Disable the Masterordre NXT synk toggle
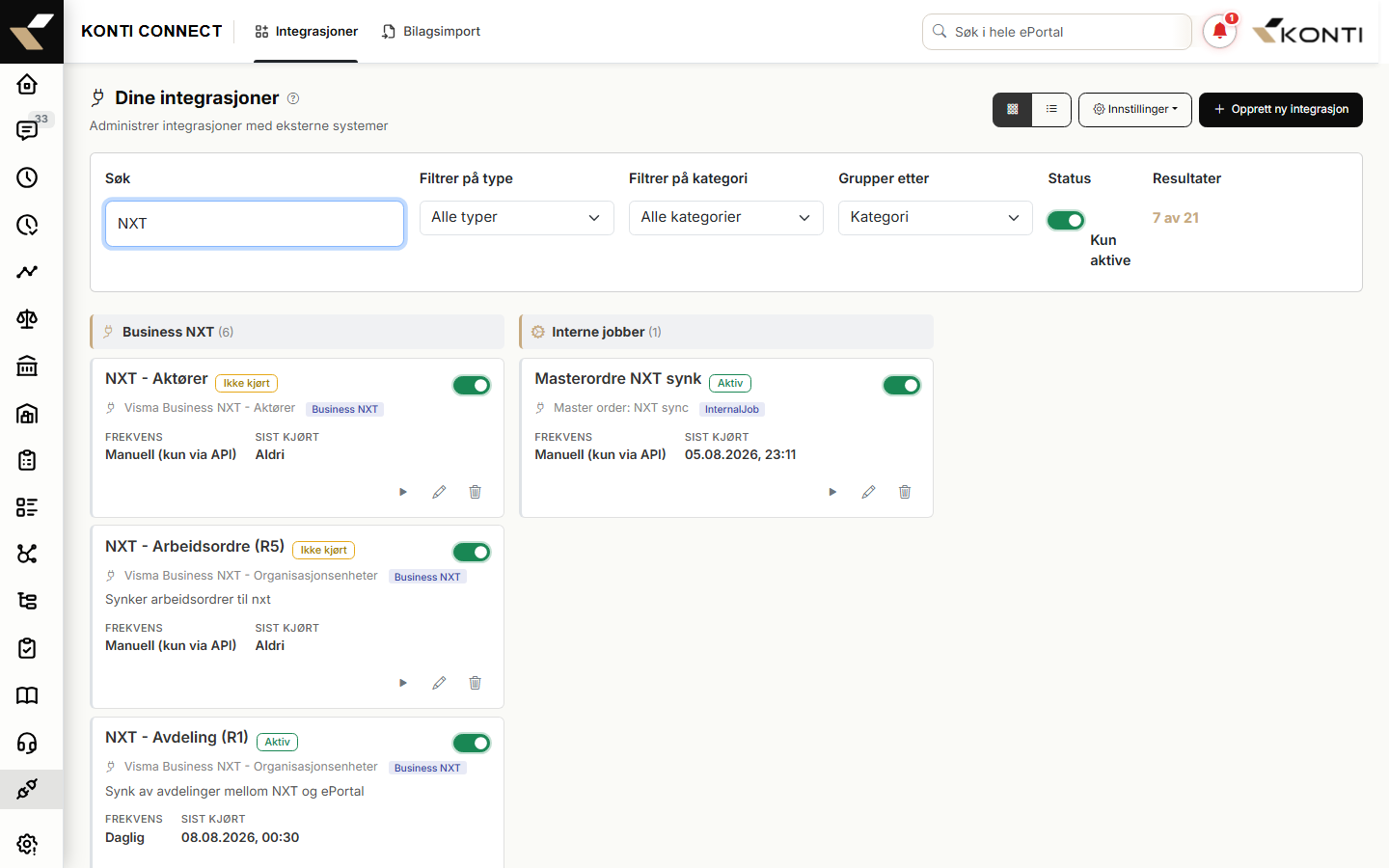Viewport: 1389px width, 868px height. 902,386
